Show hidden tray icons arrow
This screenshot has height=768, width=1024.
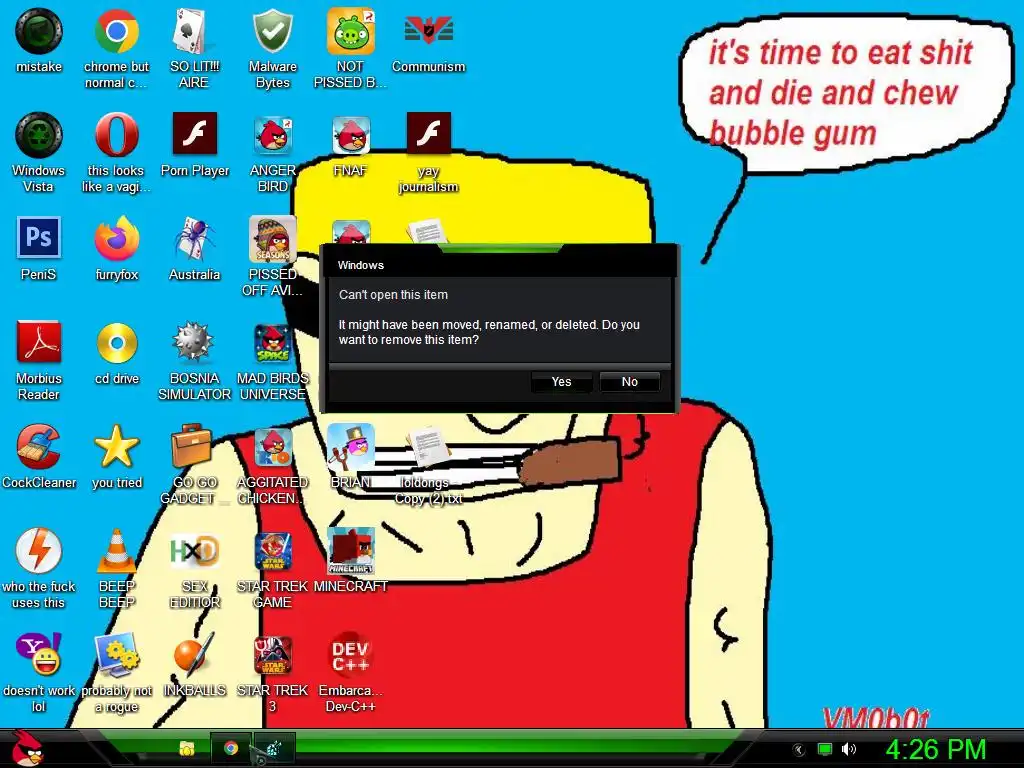(799, 750)
